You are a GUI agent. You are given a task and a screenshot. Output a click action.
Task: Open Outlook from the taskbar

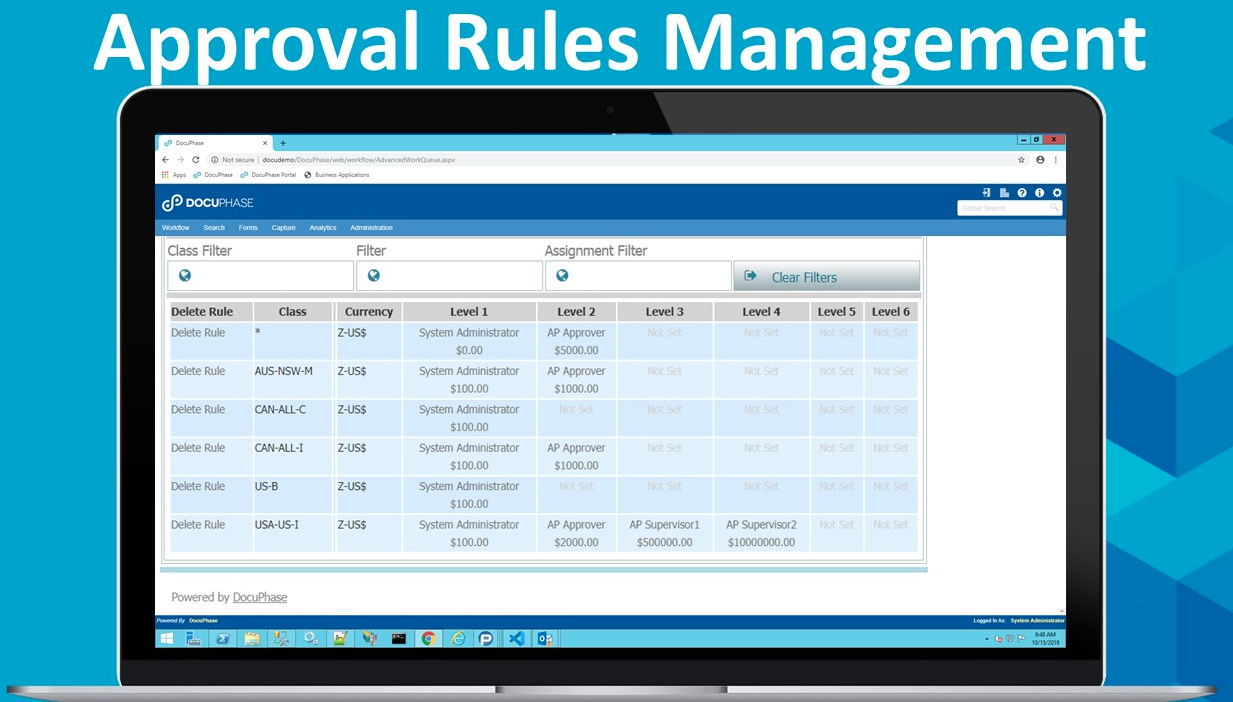pos(545,638)
